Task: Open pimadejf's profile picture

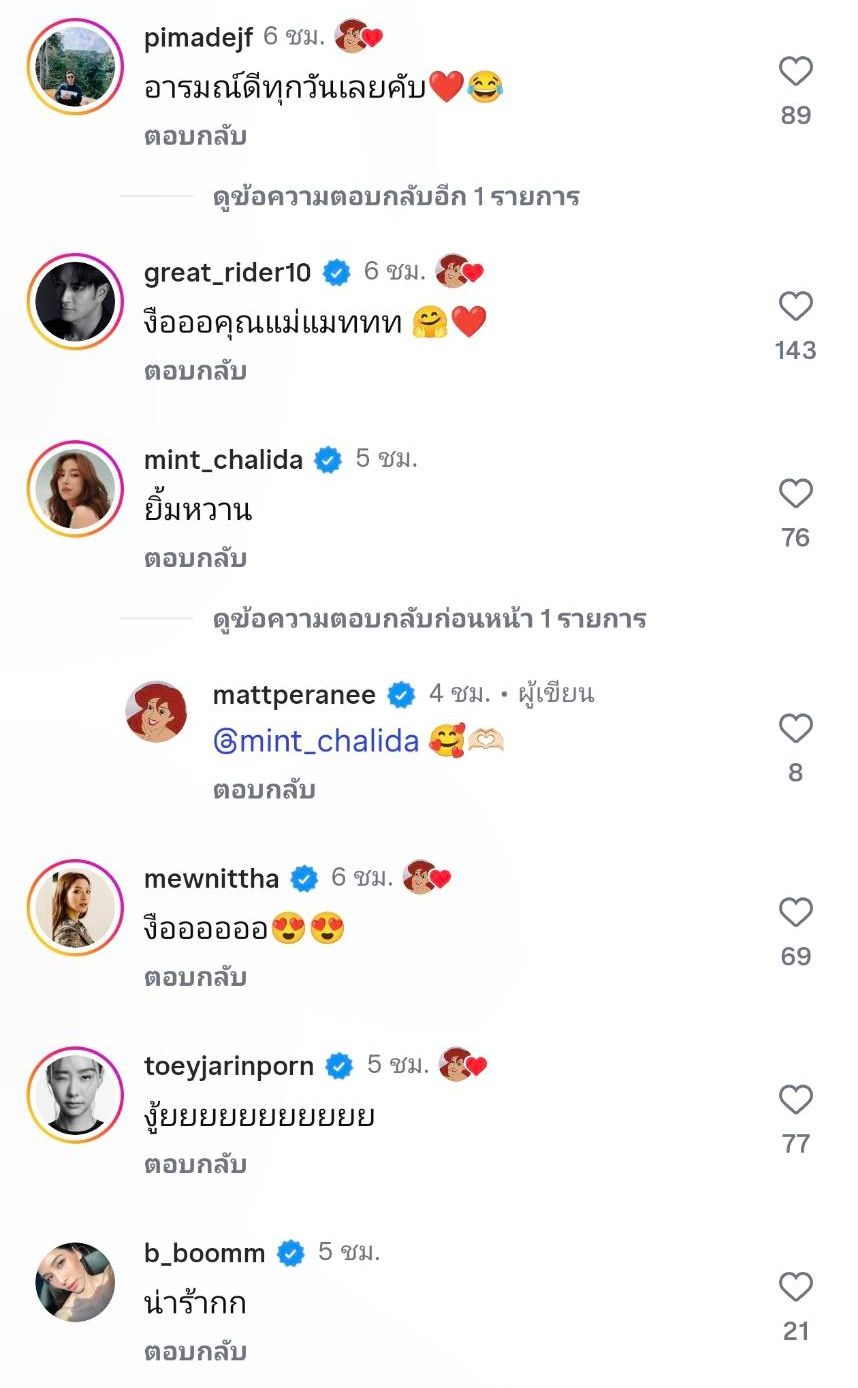Action: 75,66
